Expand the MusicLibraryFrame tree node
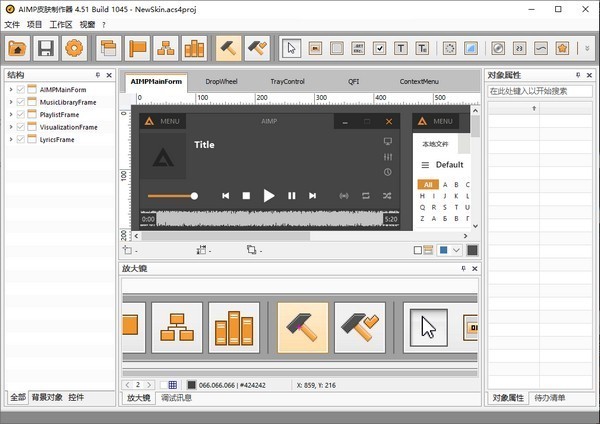The width and height of the screenshot is (600, 424). (x=11, y=102)
